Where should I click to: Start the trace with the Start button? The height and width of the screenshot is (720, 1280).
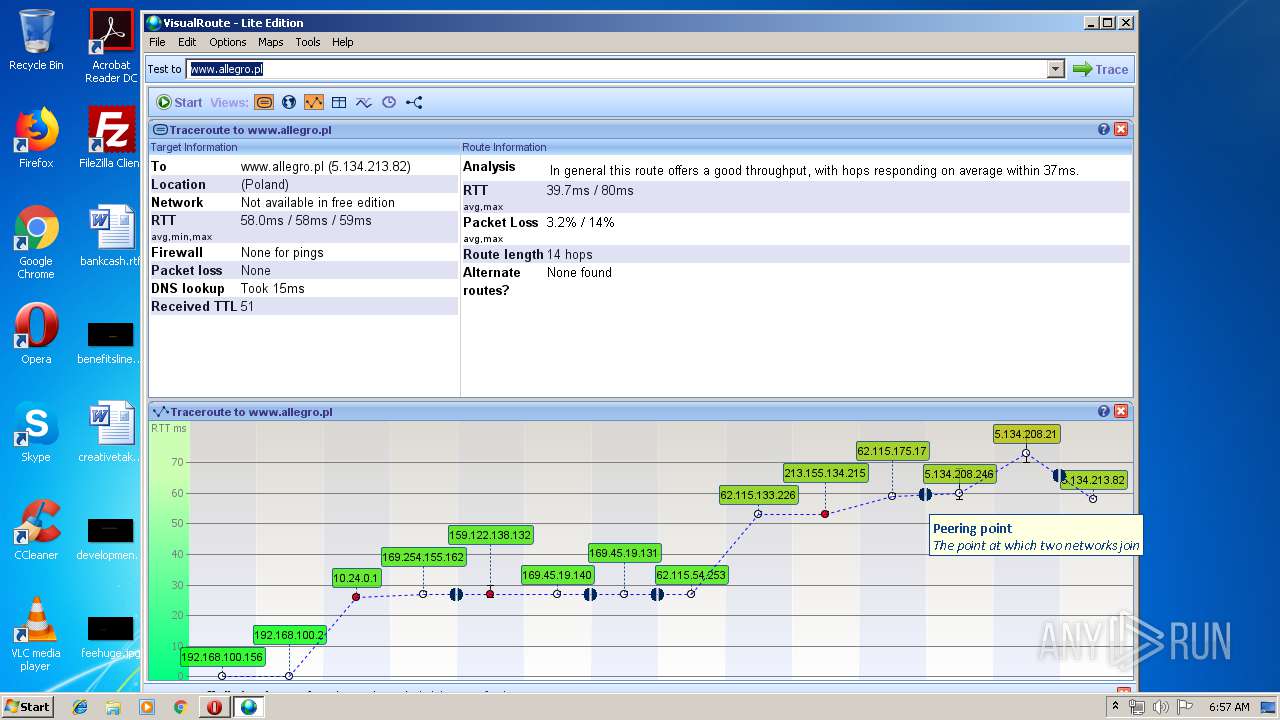[x=180, y=102]
